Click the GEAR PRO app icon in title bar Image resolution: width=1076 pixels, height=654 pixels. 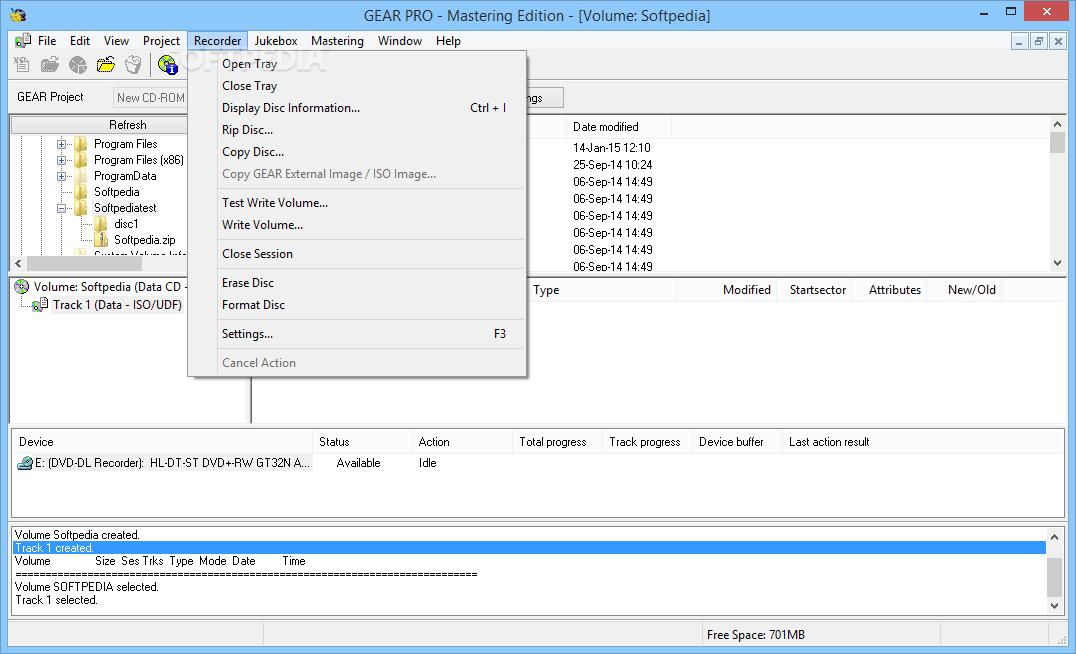click(19, 15)
